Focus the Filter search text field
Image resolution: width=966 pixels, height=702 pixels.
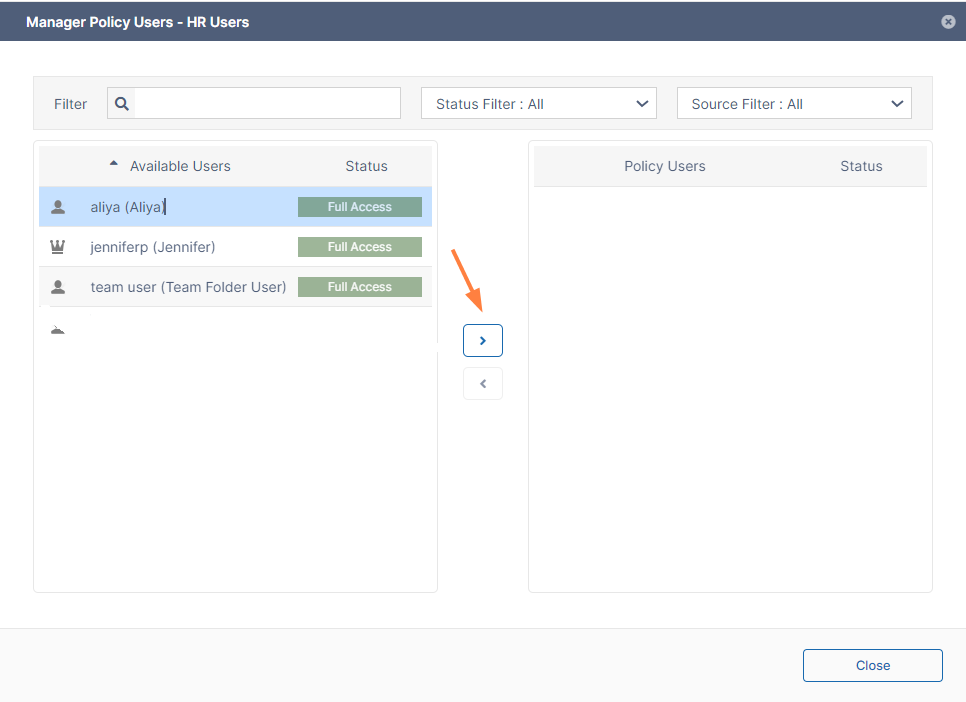[267, 104]
